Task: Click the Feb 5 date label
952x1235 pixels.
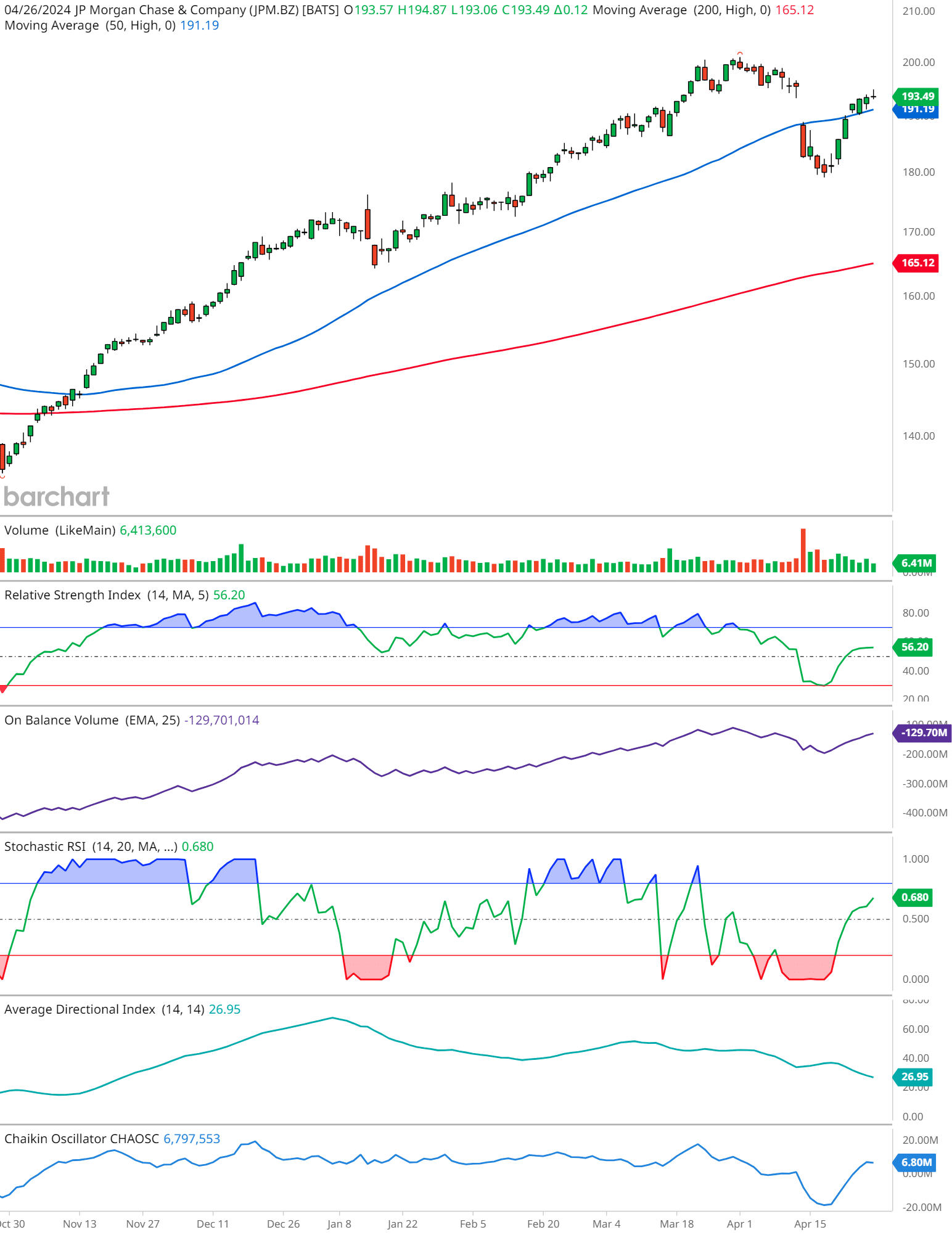Action: coord(473,1224)
